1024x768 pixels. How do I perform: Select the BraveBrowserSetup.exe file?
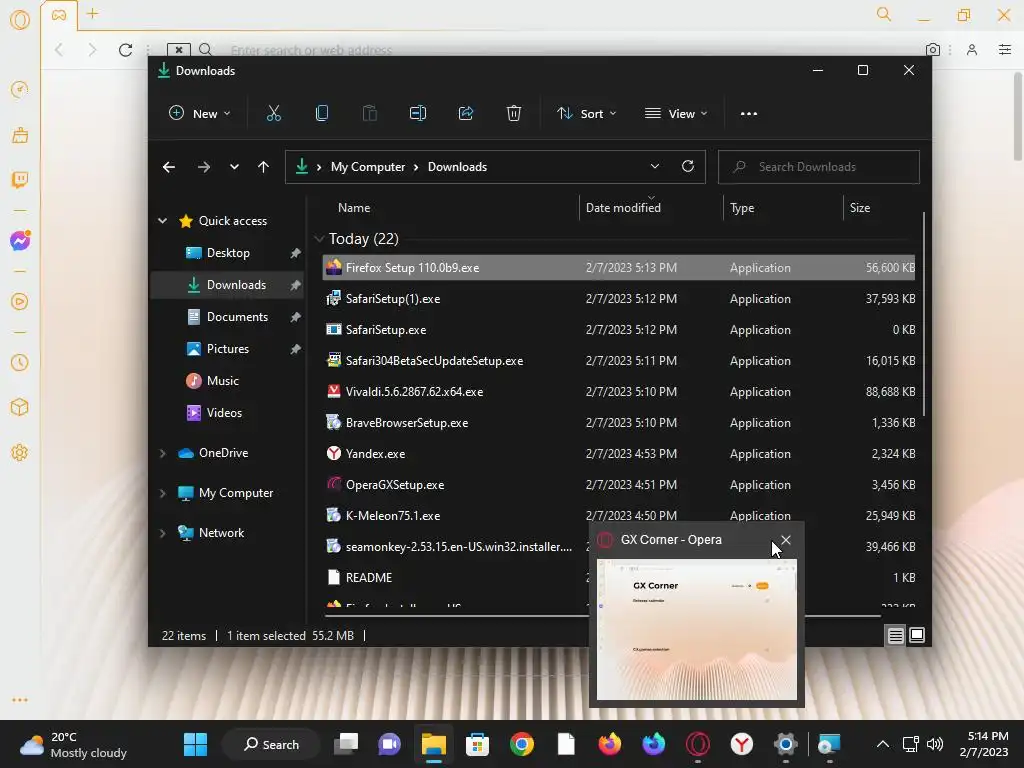pos(619,423)
